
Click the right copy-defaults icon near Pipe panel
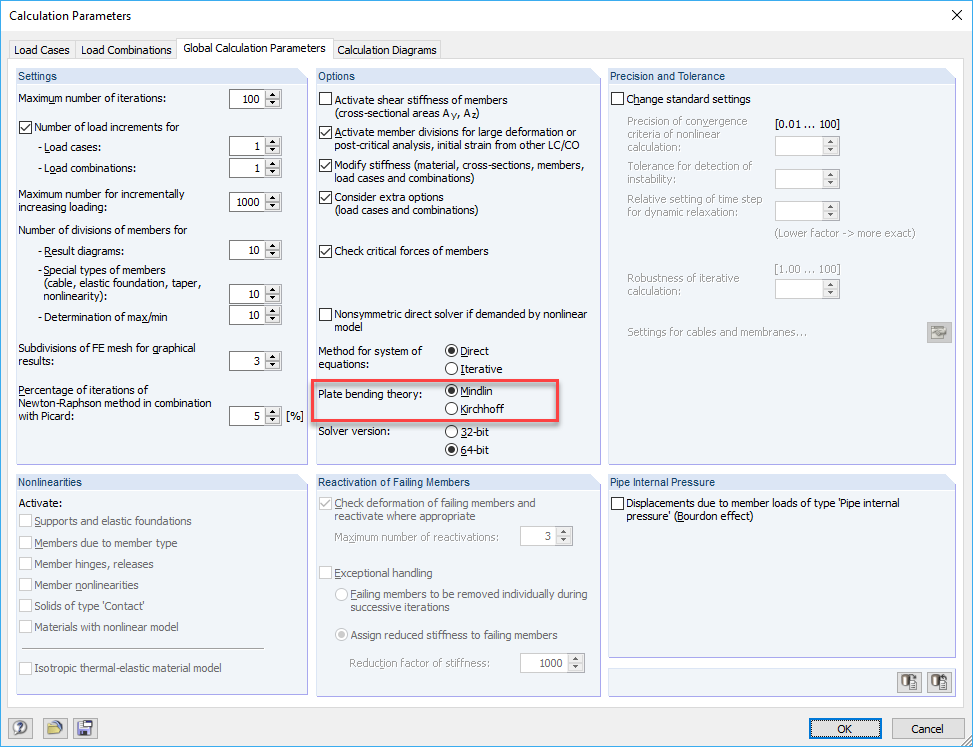coord(939,682)
